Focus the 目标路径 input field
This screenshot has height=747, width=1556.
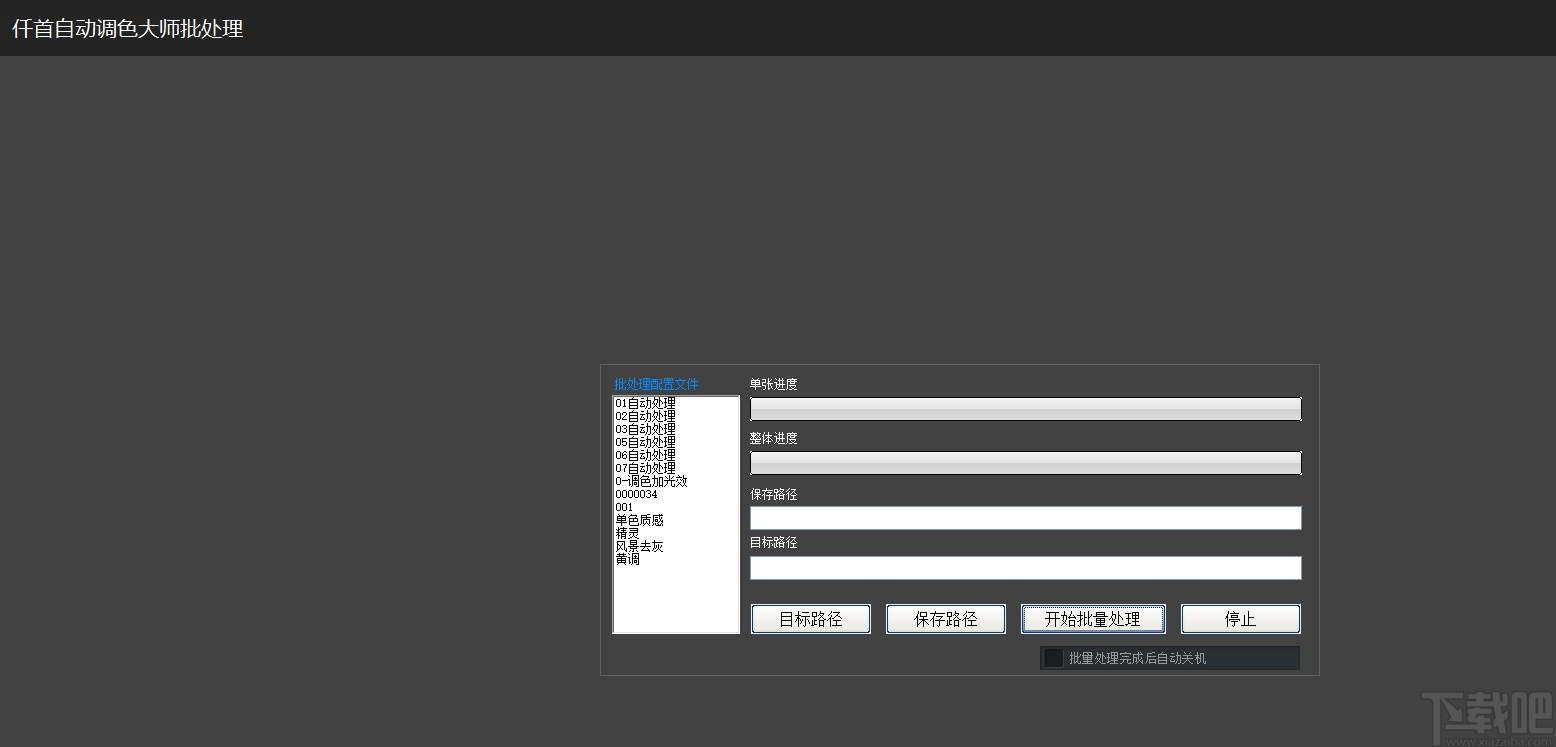(x=1026, y=568)
